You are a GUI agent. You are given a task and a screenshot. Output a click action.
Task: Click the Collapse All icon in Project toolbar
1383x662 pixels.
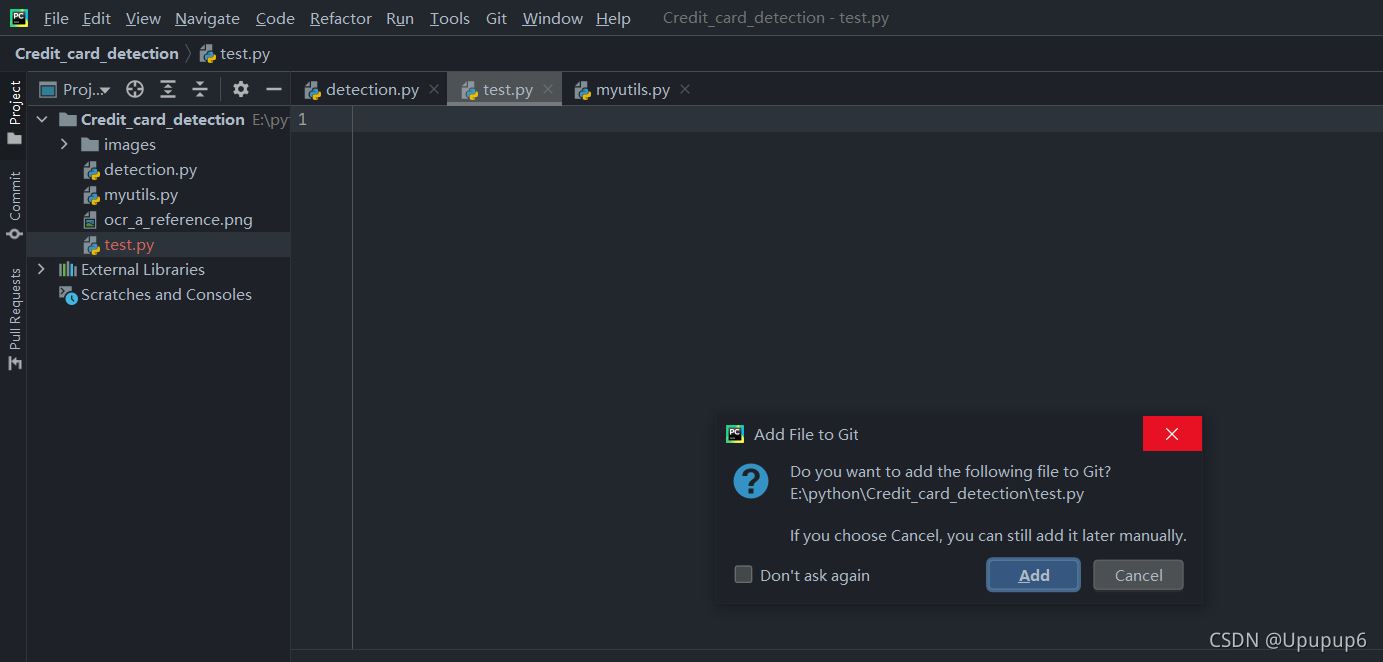click(200, 89)
